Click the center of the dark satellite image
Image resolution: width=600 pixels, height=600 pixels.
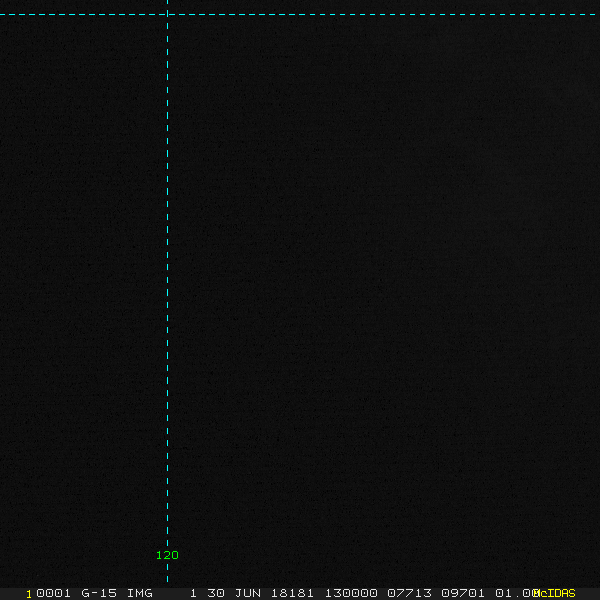[x=300, y=300]
